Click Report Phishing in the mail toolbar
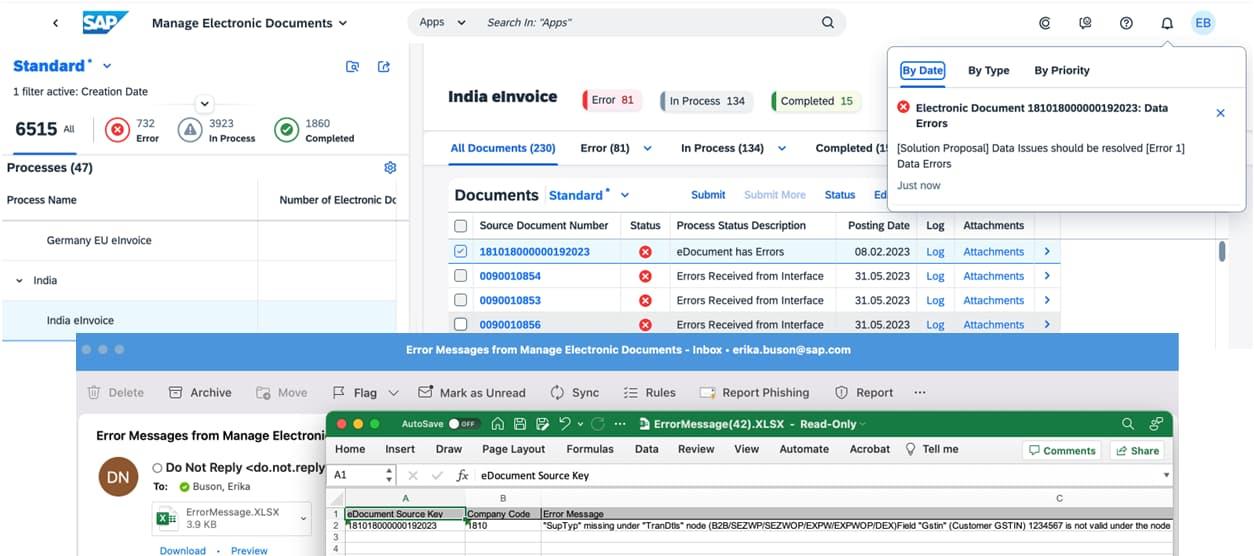Screen dimensions: 1254x556 coord(754,393)
